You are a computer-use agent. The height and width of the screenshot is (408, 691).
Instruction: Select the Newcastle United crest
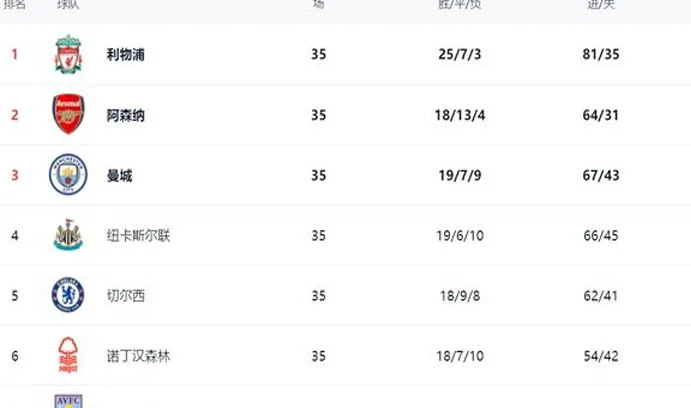pos(68,235)
